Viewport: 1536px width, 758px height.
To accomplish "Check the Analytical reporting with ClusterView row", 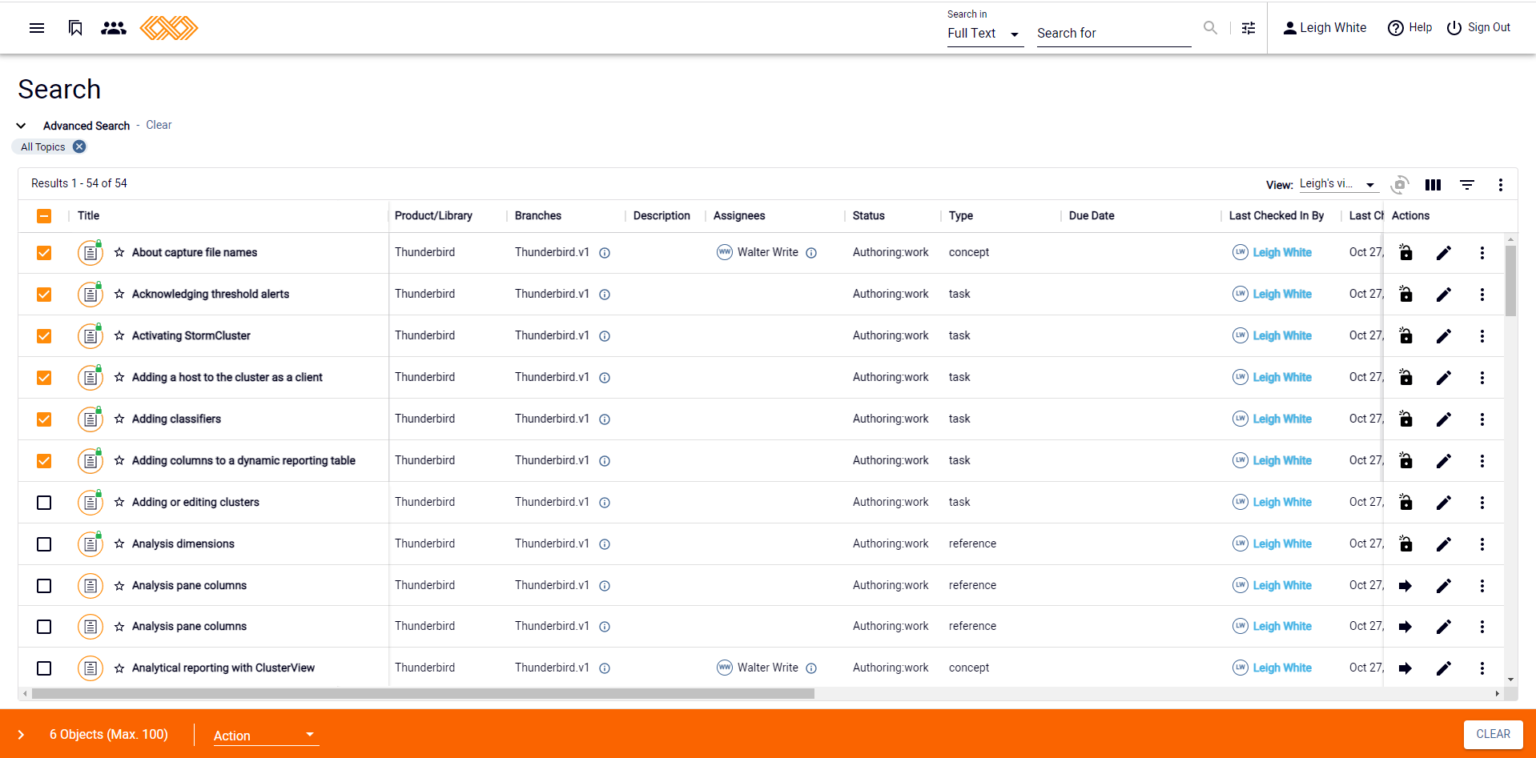I will point(44,668).
